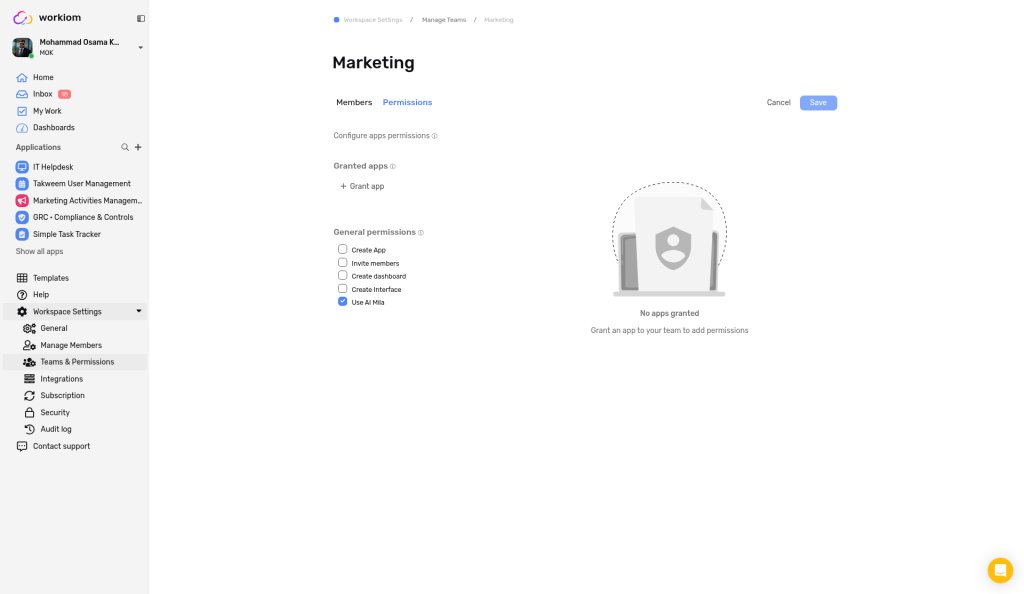The image size is (1024, 594).
Task: Collapse the sidebar panel icon
Action: coord(140,18)
